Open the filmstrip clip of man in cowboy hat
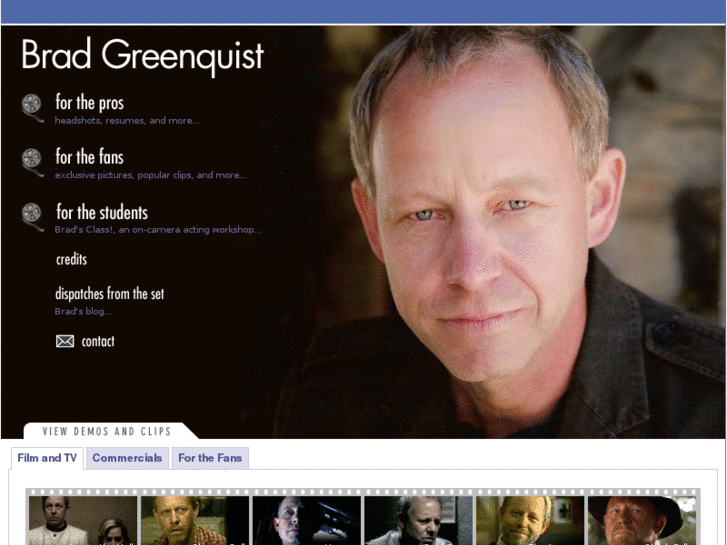727x545 pixels. click(642, 520)
